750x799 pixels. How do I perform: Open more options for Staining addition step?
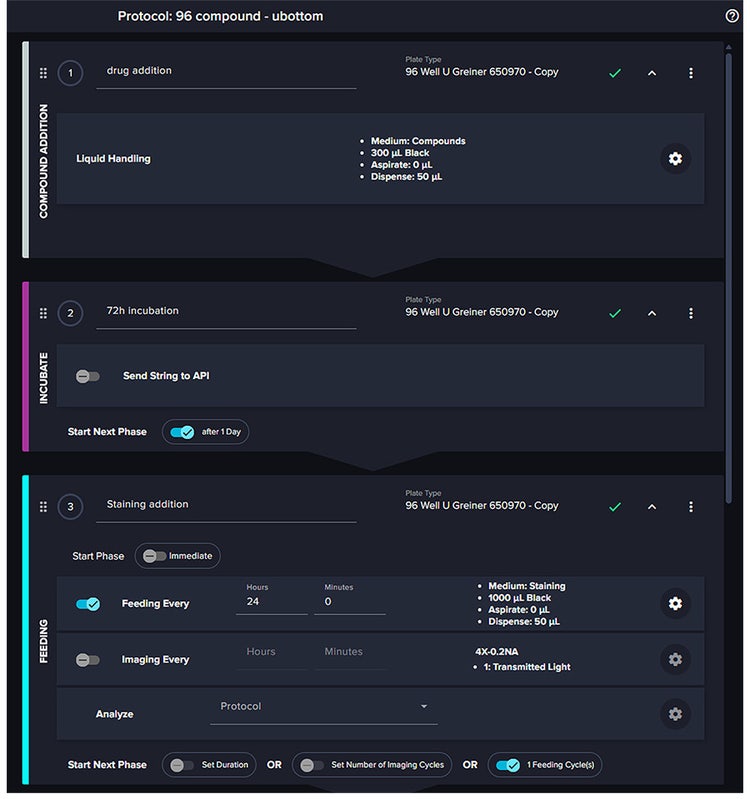(x=691, y=507)
